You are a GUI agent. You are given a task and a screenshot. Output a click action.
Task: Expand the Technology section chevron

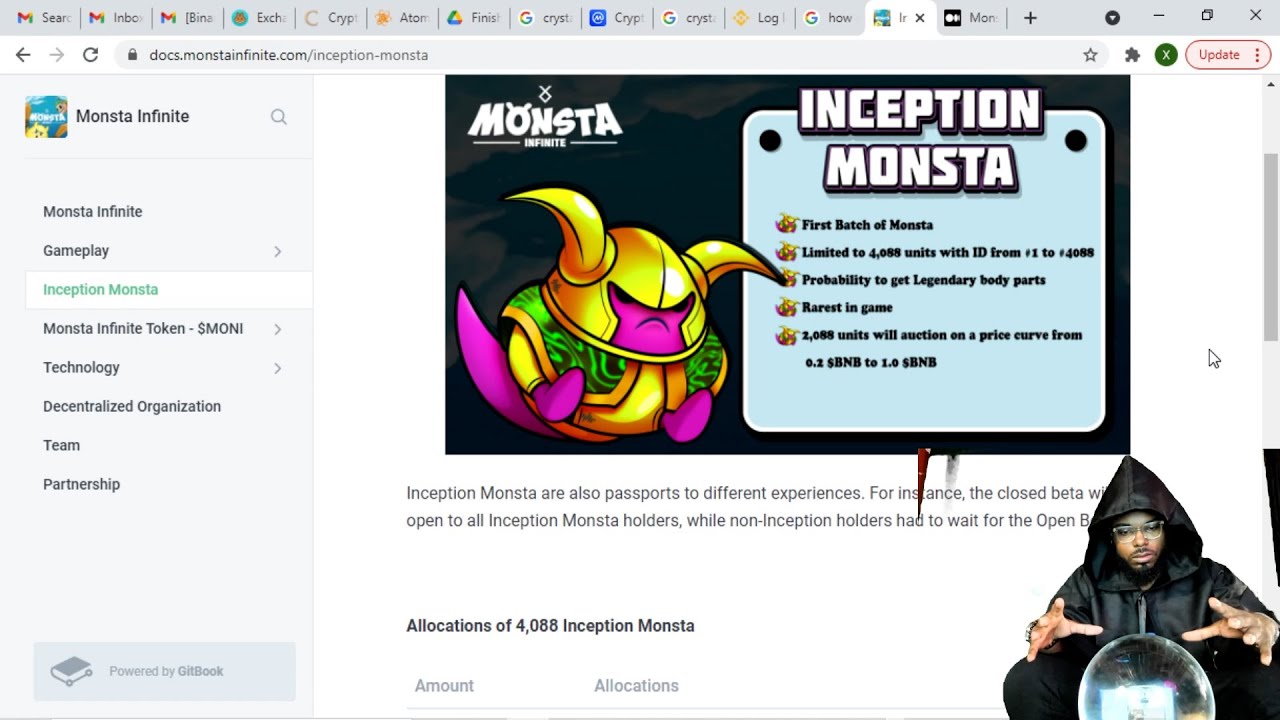[278, 368]
